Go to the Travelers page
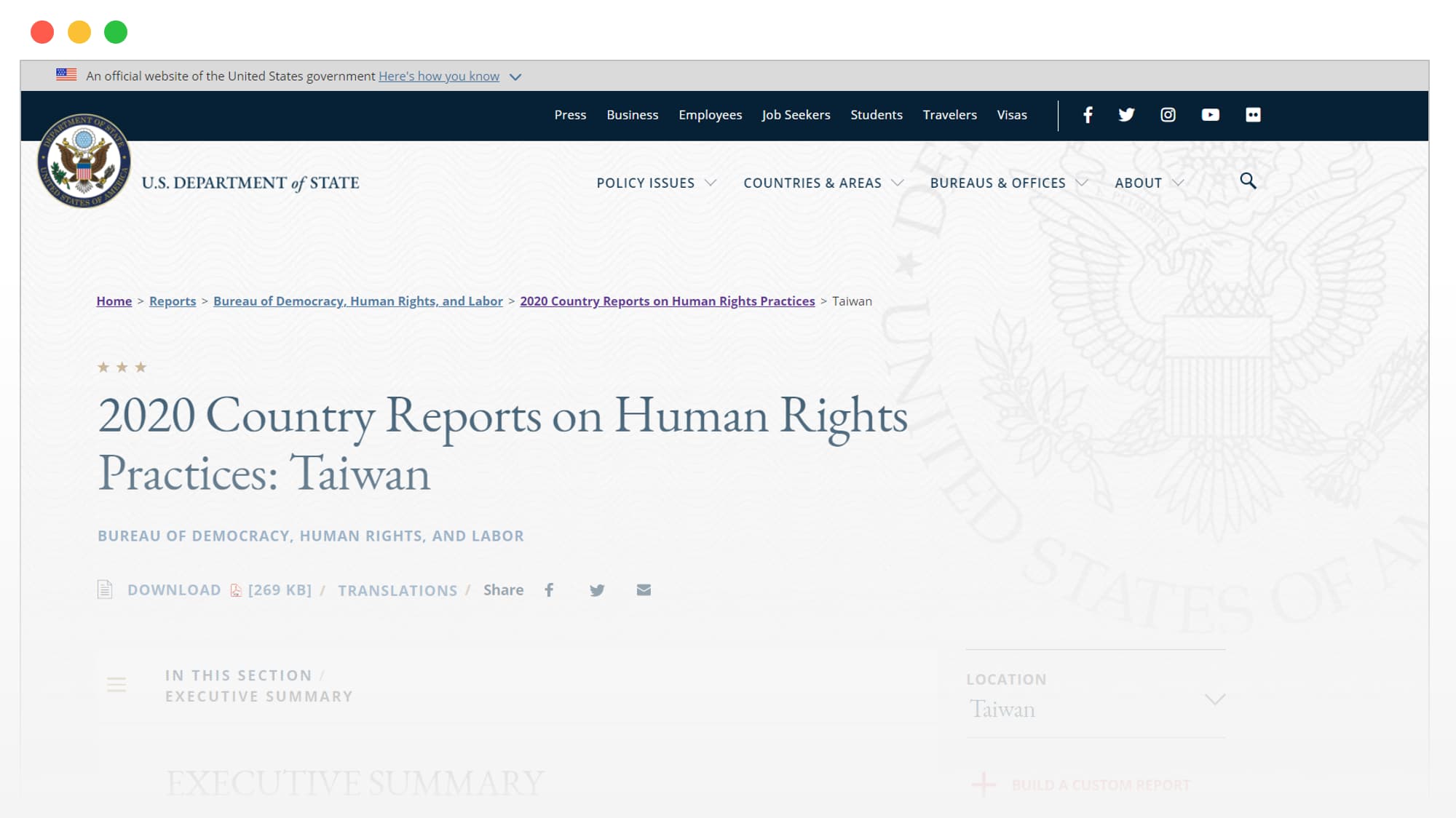Viewport: 1456px width, 818px height. [x=949, y=115]
